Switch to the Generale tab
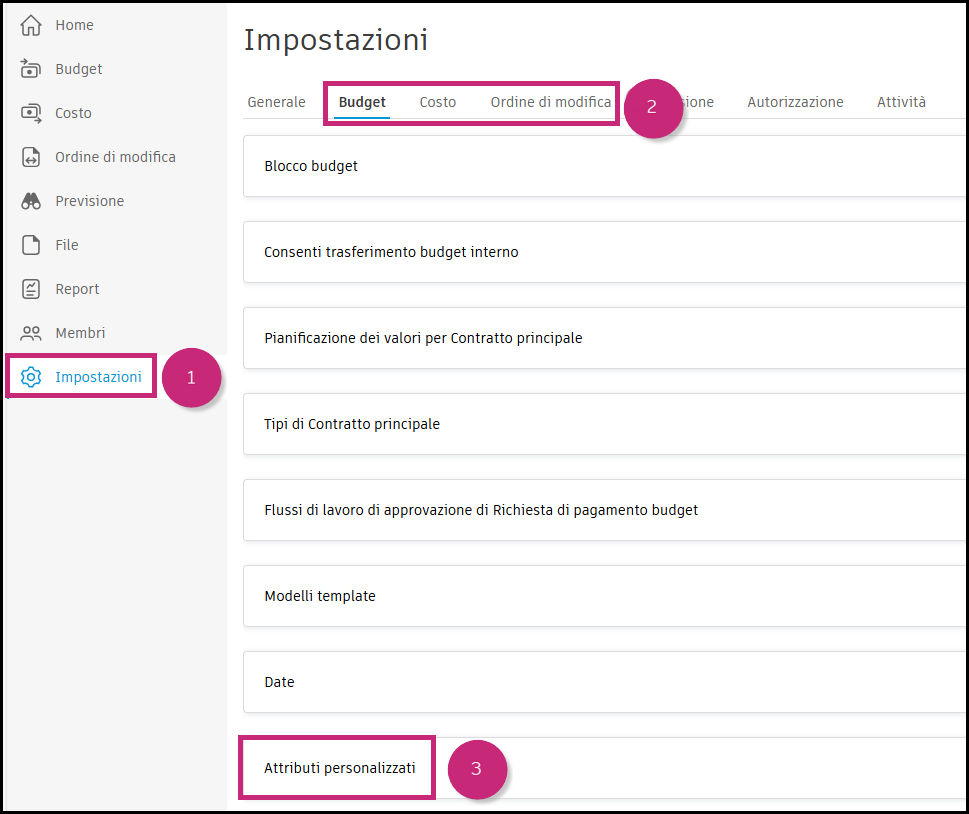 276,101
